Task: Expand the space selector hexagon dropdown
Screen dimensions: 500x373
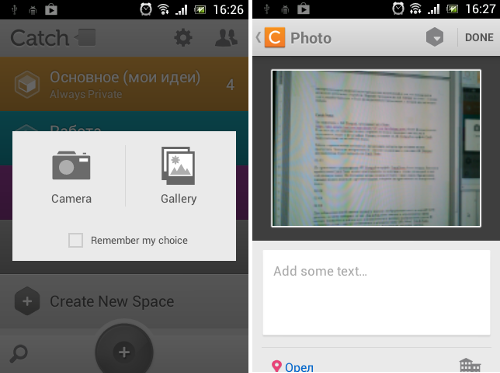Action: click(x=434, y=37)
